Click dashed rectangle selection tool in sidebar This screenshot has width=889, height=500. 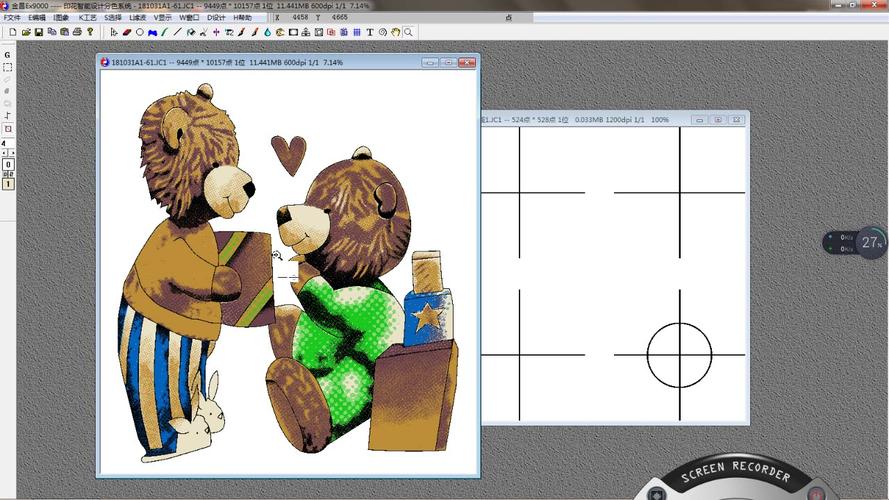(x=7, y=67)
